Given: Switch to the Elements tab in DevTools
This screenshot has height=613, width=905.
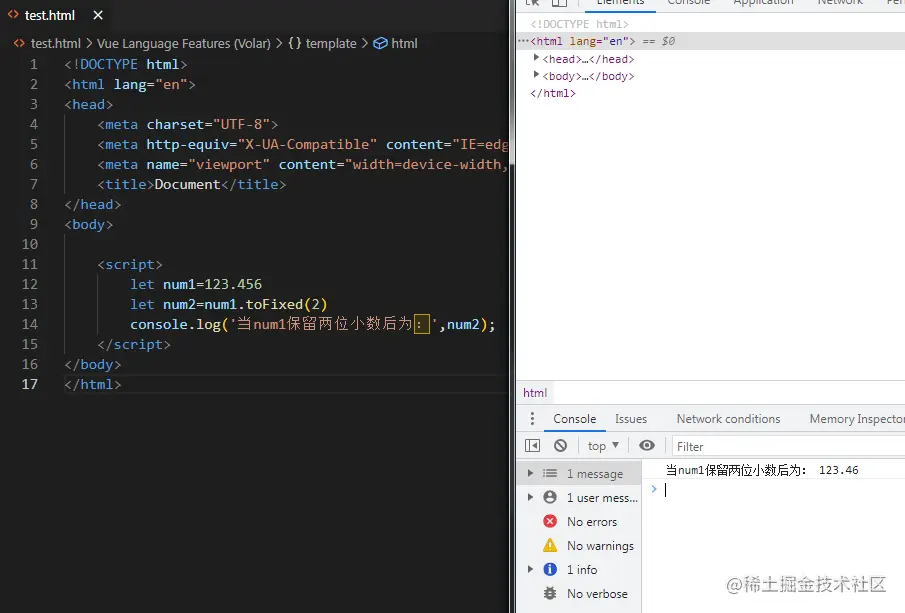Looking at the screenshot, I should point(620,3).
